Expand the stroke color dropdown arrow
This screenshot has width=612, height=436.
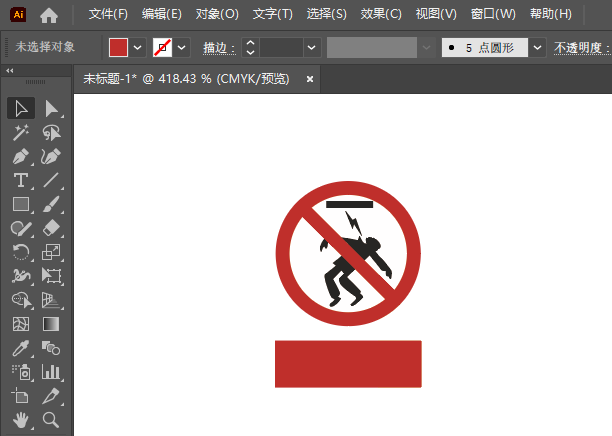181,48
